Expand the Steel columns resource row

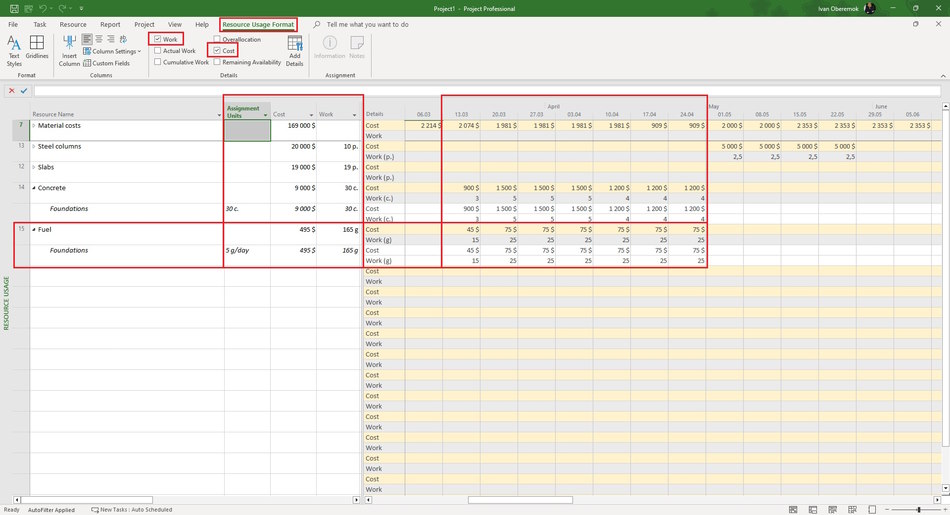pyautogui.click(x=34, y=147)
